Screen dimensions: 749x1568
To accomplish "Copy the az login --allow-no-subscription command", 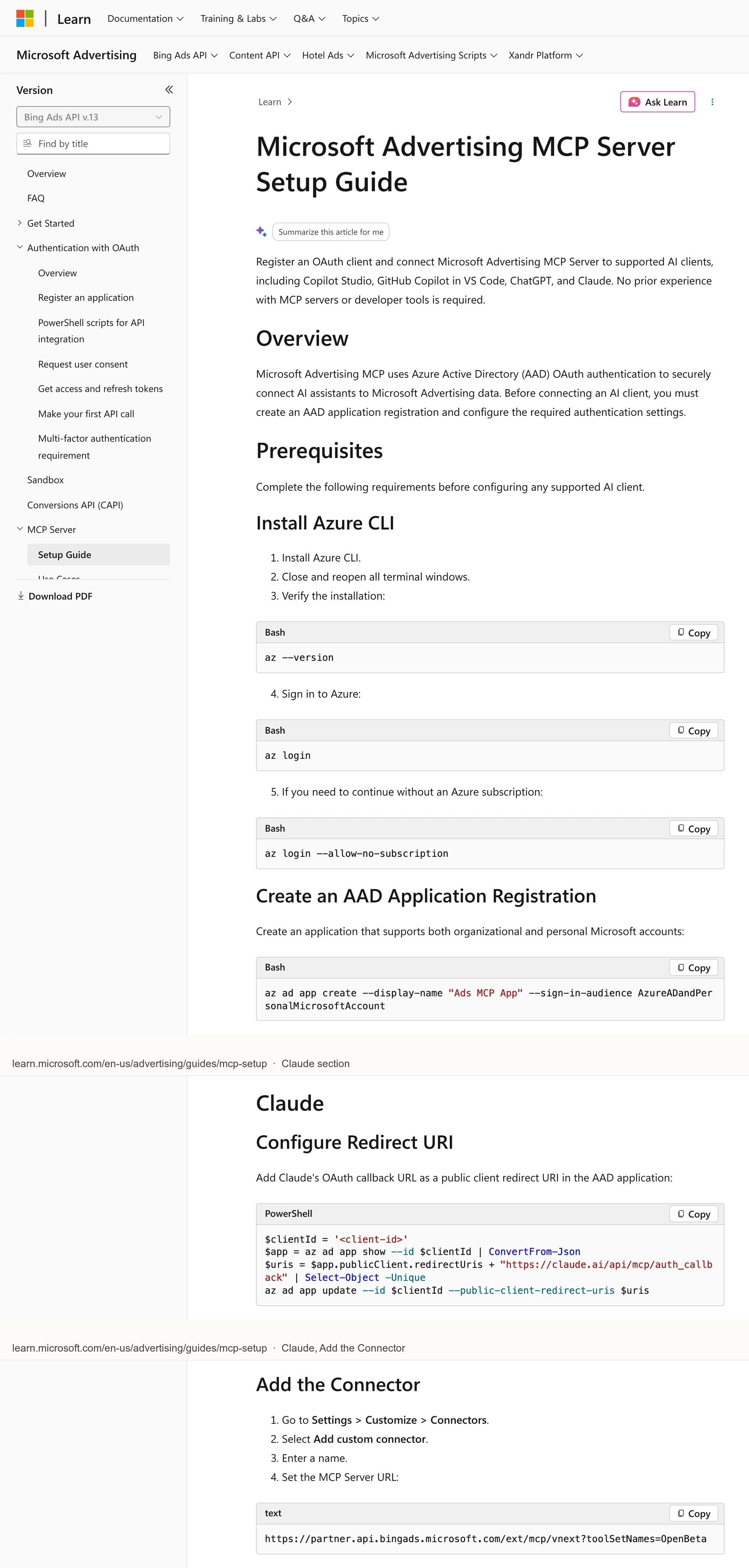I will pyautogui.click(x=694, y=828).
